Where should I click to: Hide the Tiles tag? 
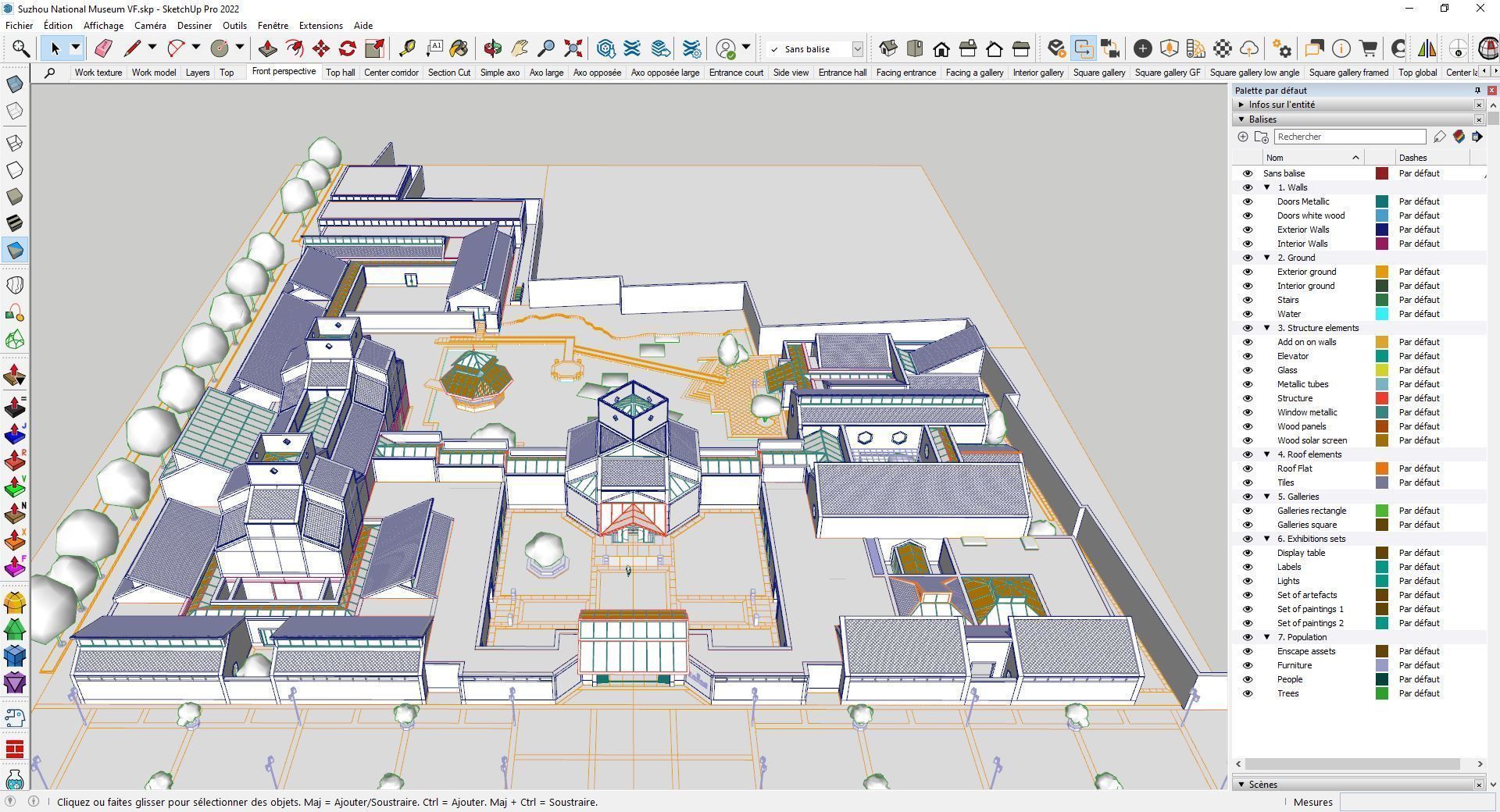click(x=1247, y=483)
